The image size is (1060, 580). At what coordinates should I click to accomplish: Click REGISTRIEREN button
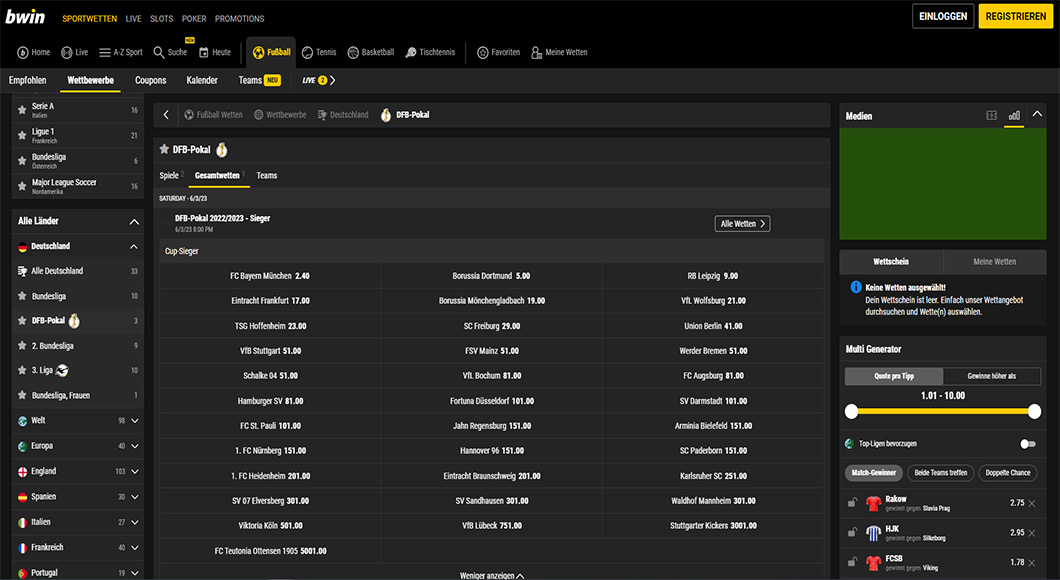pyautogui.click(x=1015, y=16)
